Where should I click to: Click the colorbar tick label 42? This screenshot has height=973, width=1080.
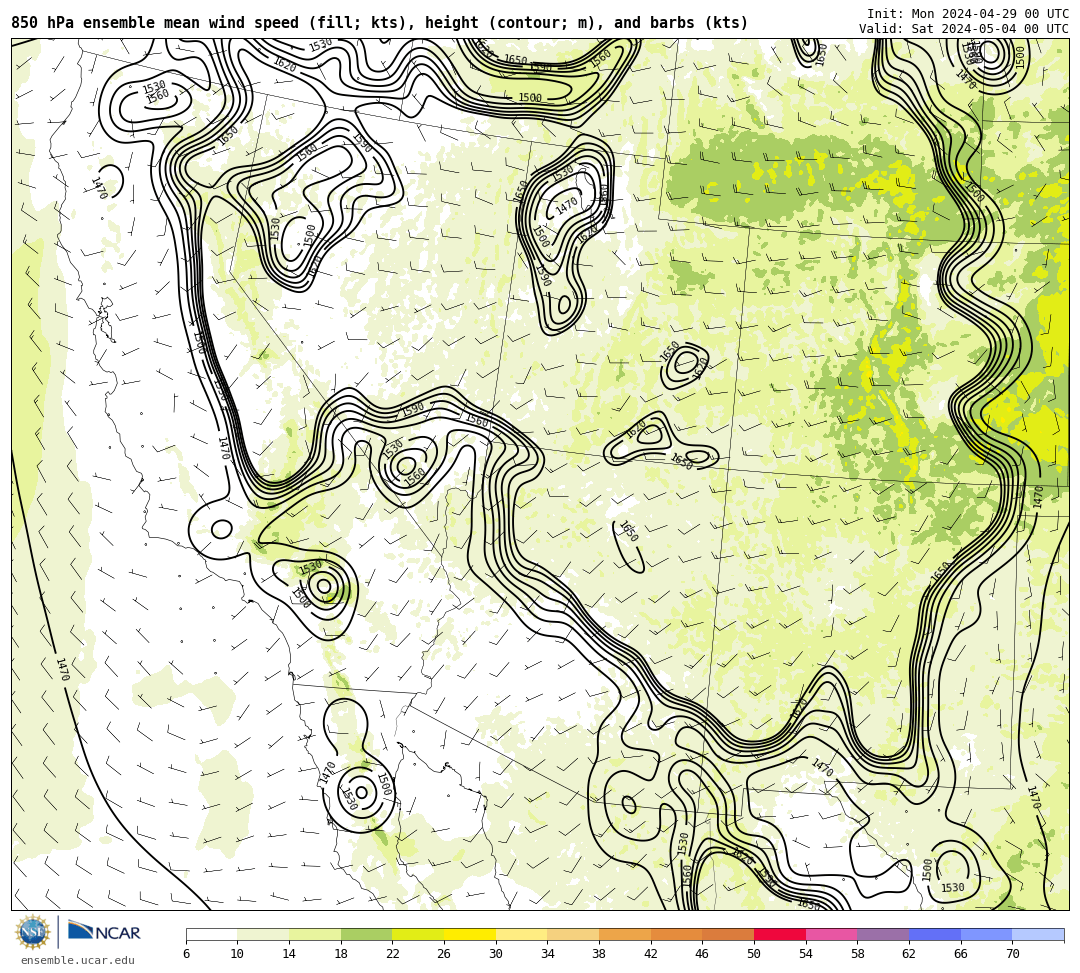pos(651,954)
